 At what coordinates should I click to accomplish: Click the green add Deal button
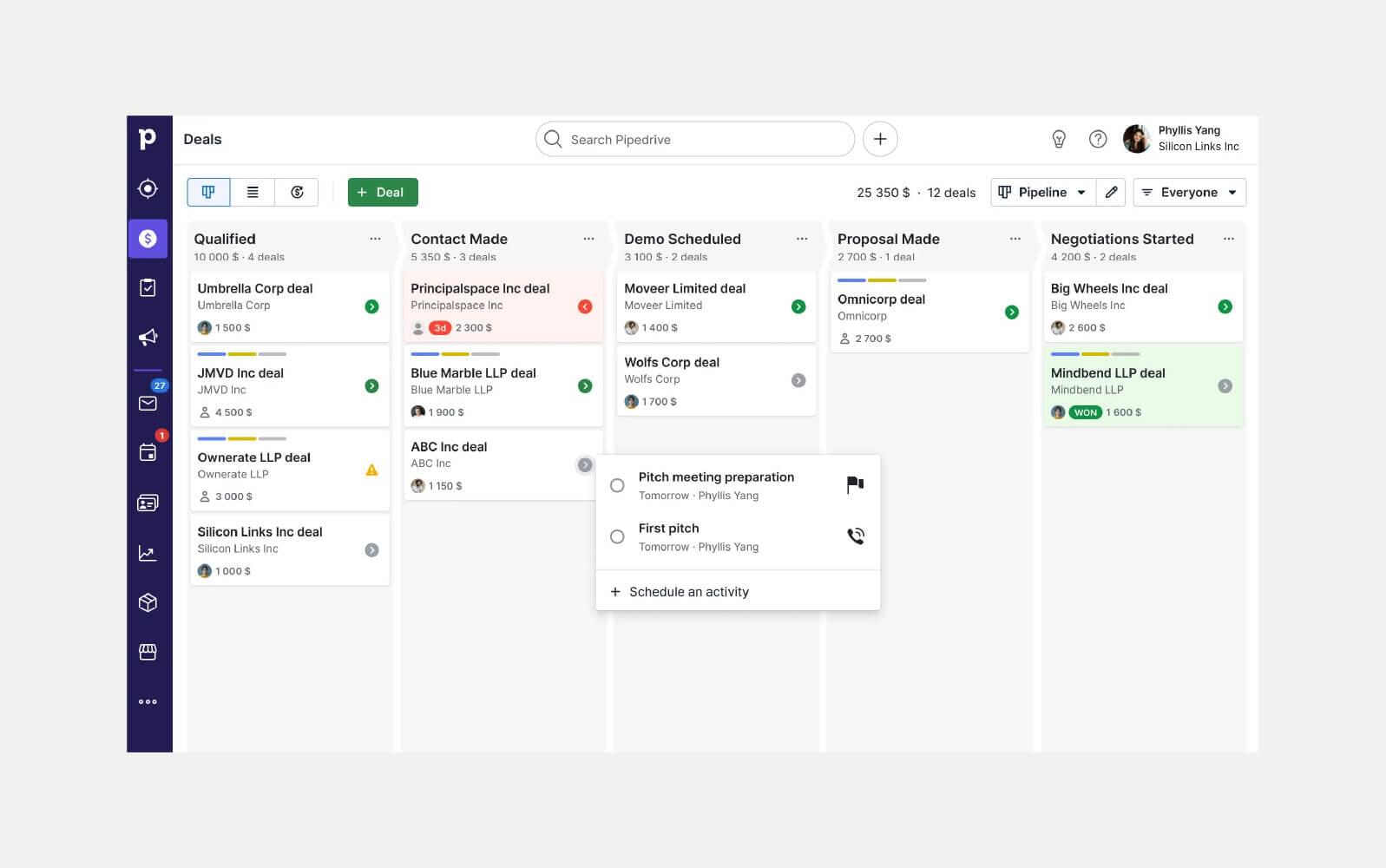[x=383, y=192]
